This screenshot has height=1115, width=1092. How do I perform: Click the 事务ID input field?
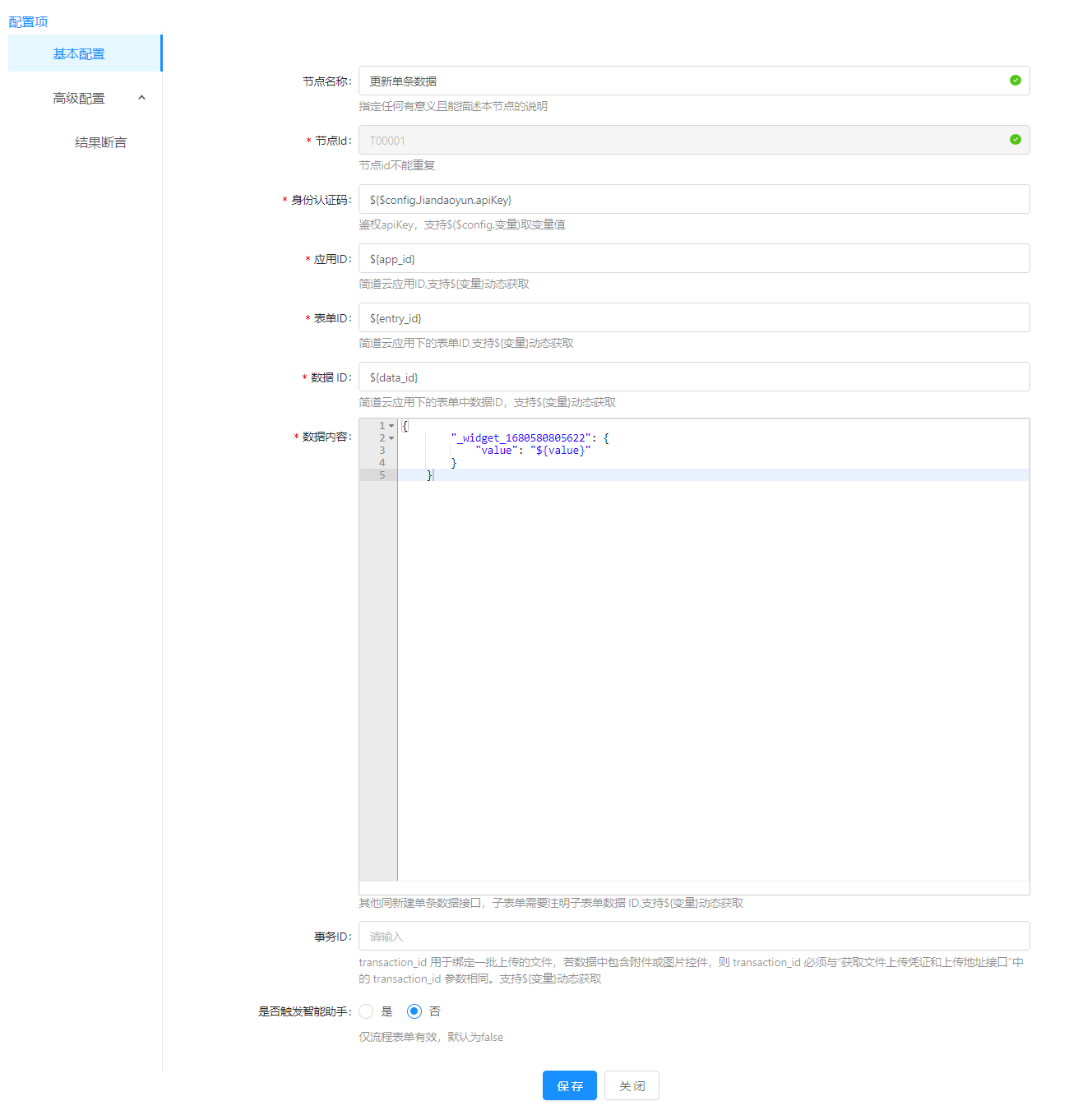click(x=694, y=936)
